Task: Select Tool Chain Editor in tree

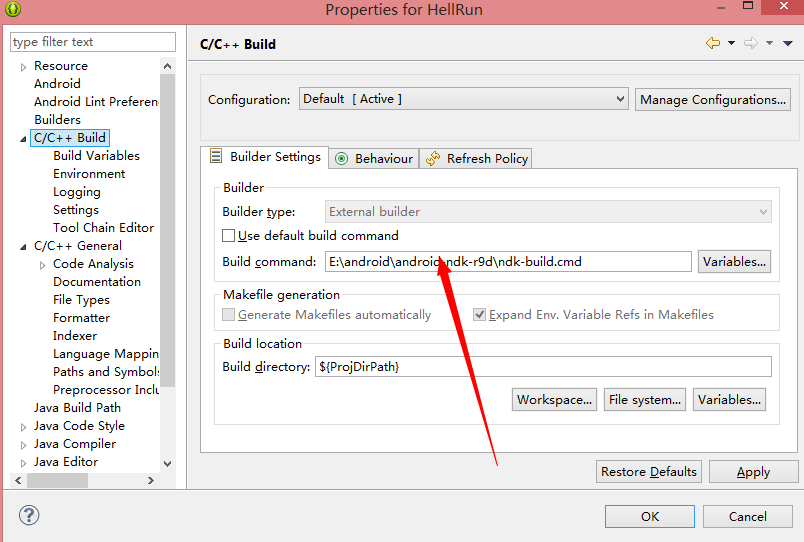Action: [103, 228]
